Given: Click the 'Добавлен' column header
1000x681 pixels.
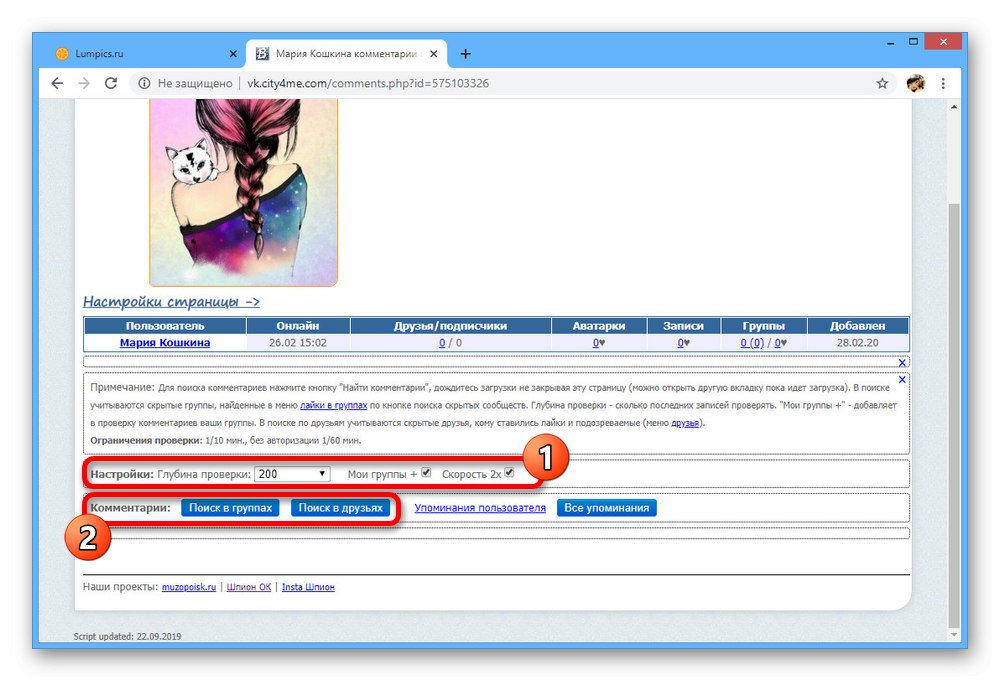Looking at the screenshot, I should coord(858,326).
